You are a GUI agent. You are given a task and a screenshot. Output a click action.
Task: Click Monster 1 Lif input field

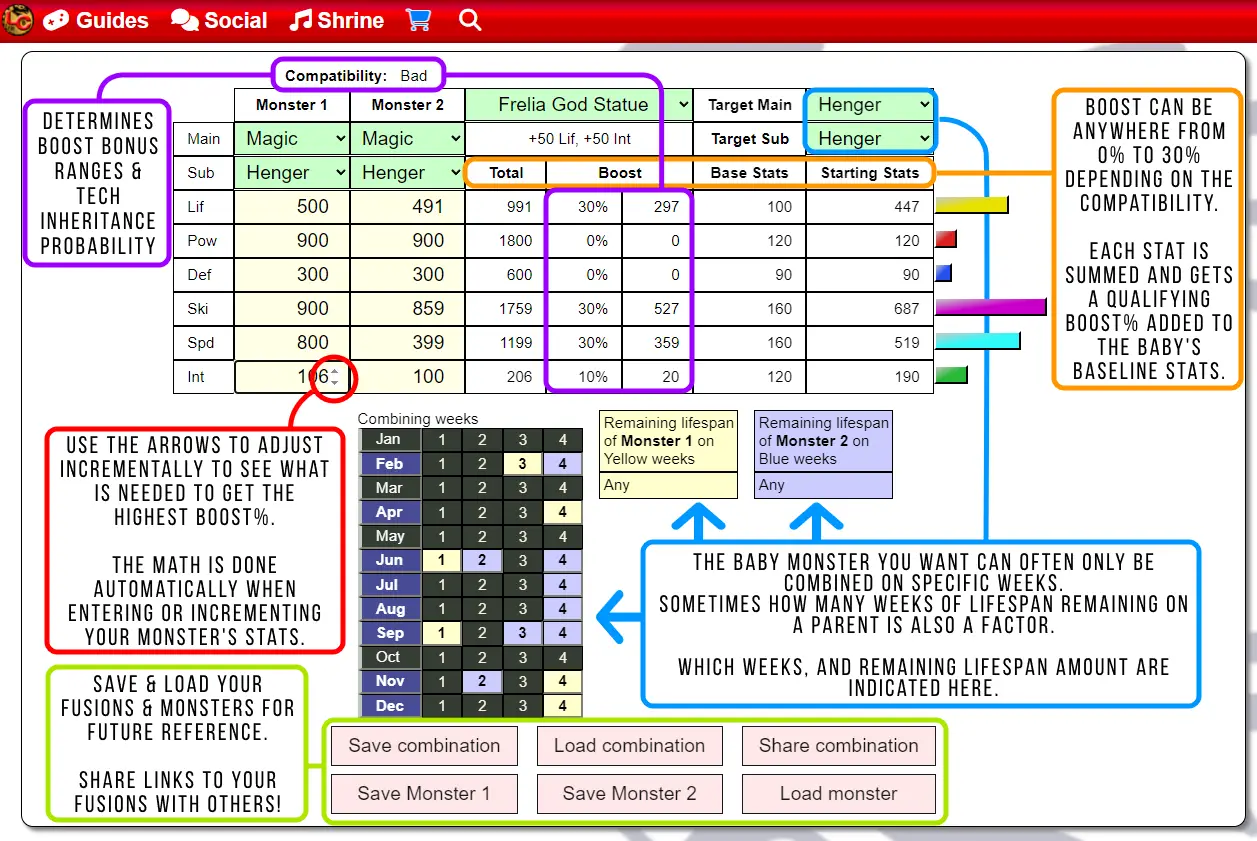tap(292, 207)
